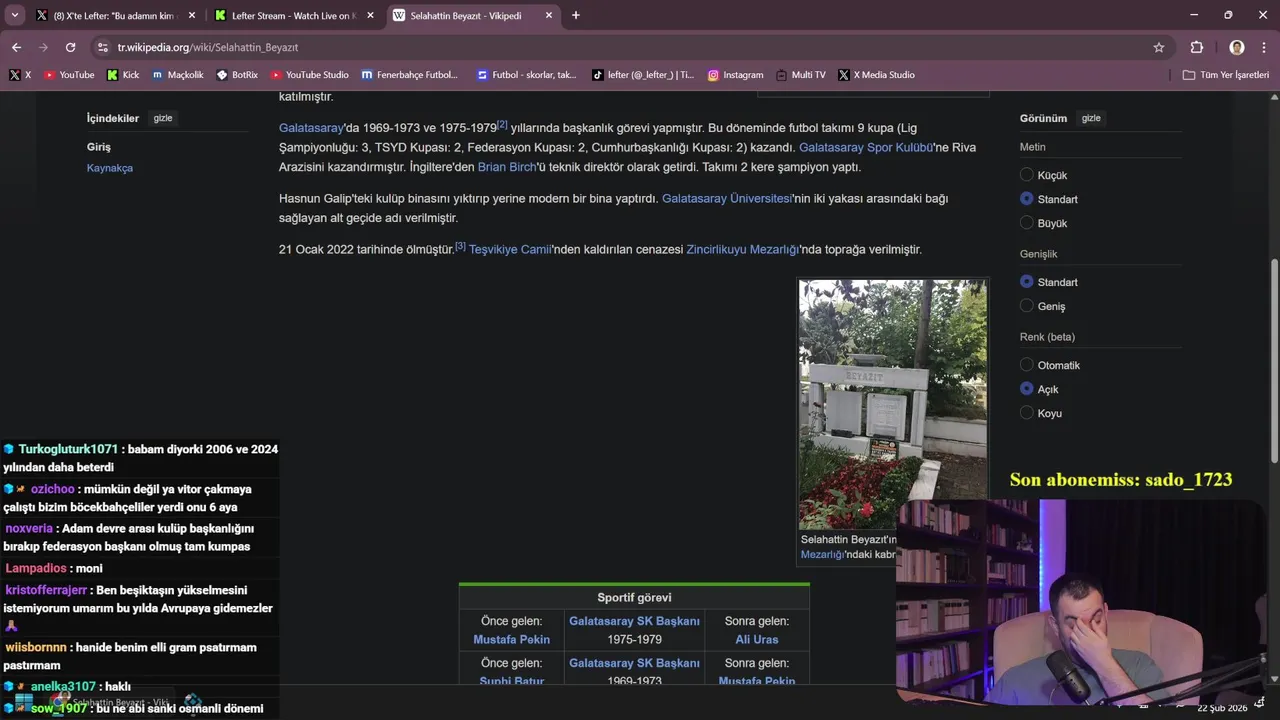Open footnote reference [2]
The height and width of the screenshot is (720, 1280).
click(502, 125)
